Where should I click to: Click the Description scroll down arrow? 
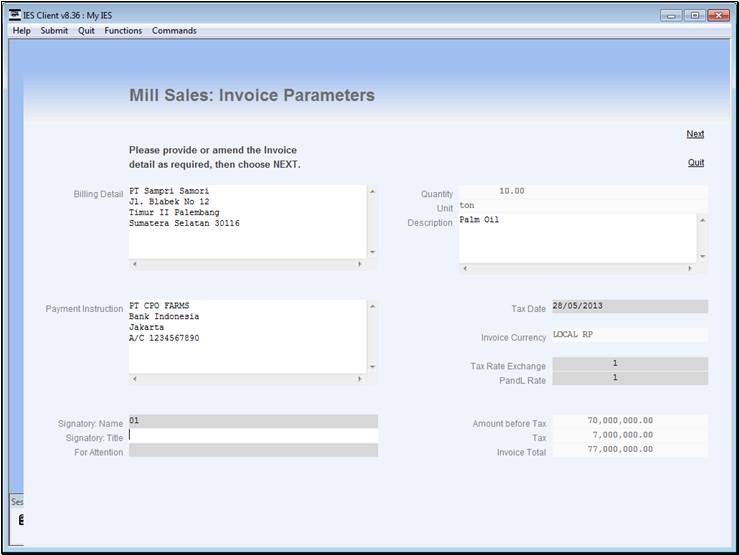tap(702, 256)
